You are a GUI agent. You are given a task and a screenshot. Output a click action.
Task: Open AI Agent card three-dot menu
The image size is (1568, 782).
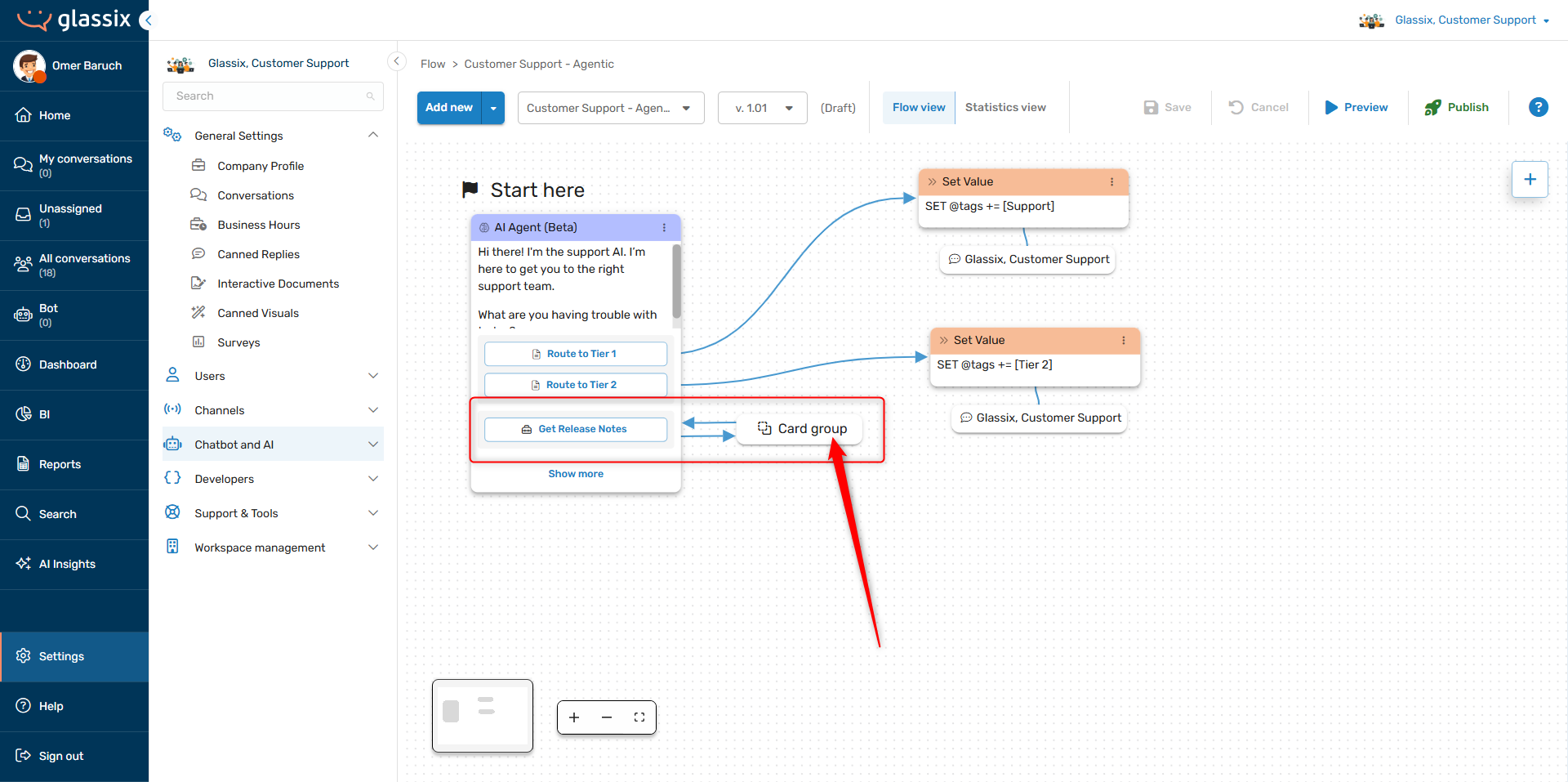point(664,227)
